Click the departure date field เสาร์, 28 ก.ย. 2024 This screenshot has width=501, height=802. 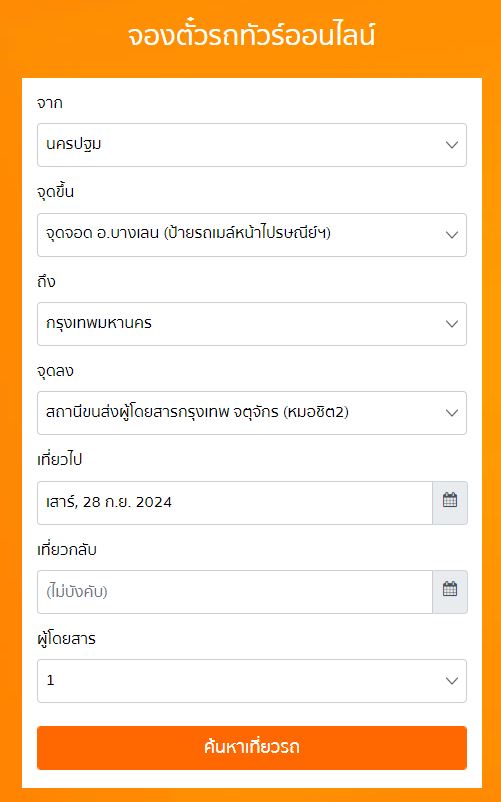tap(235, 502)
